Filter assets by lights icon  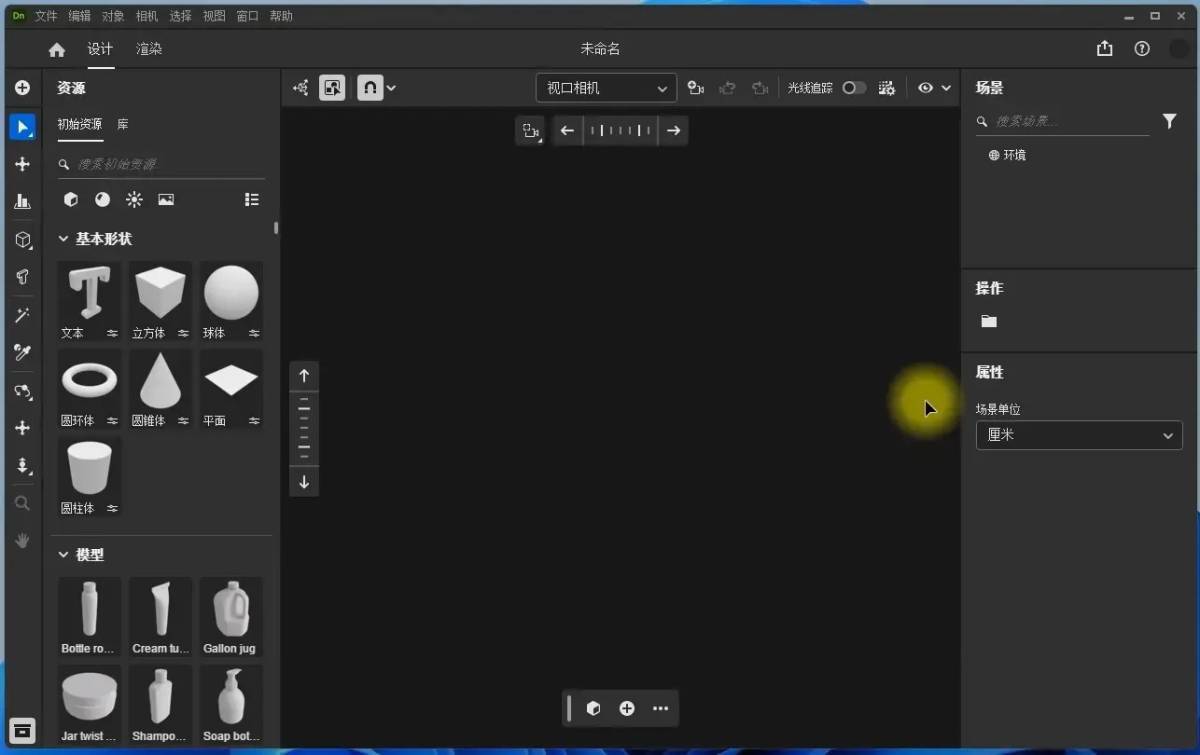134,200
